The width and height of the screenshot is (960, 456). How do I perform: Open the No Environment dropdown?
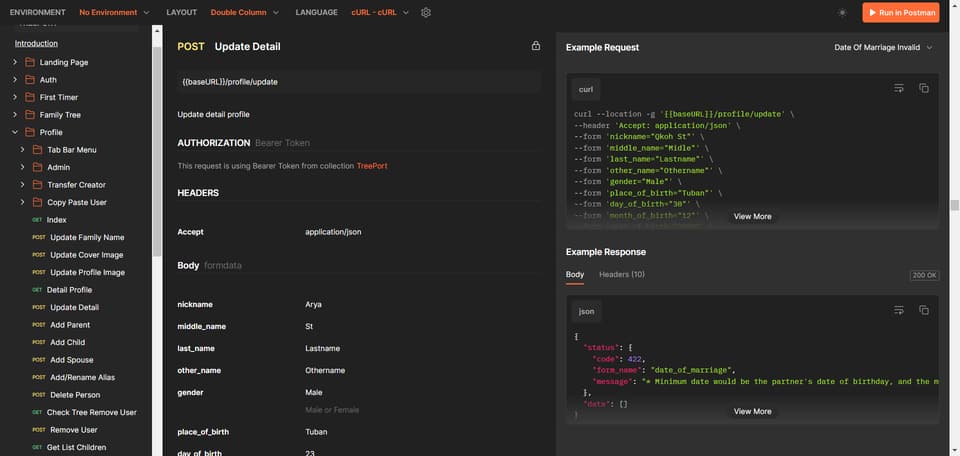tap(114, 12)
